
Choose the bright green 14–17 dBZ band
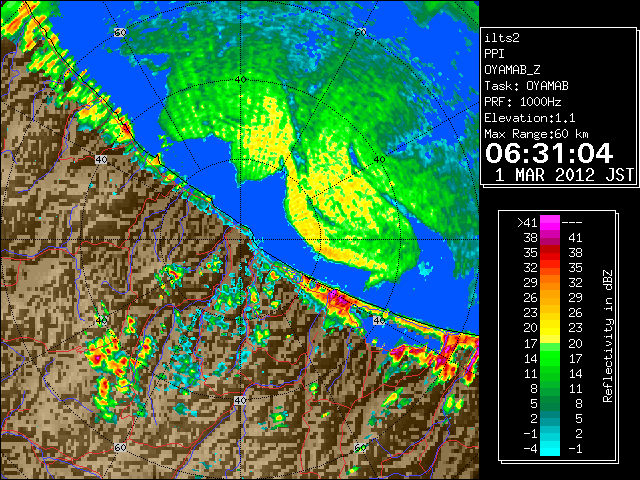[550, 358]
